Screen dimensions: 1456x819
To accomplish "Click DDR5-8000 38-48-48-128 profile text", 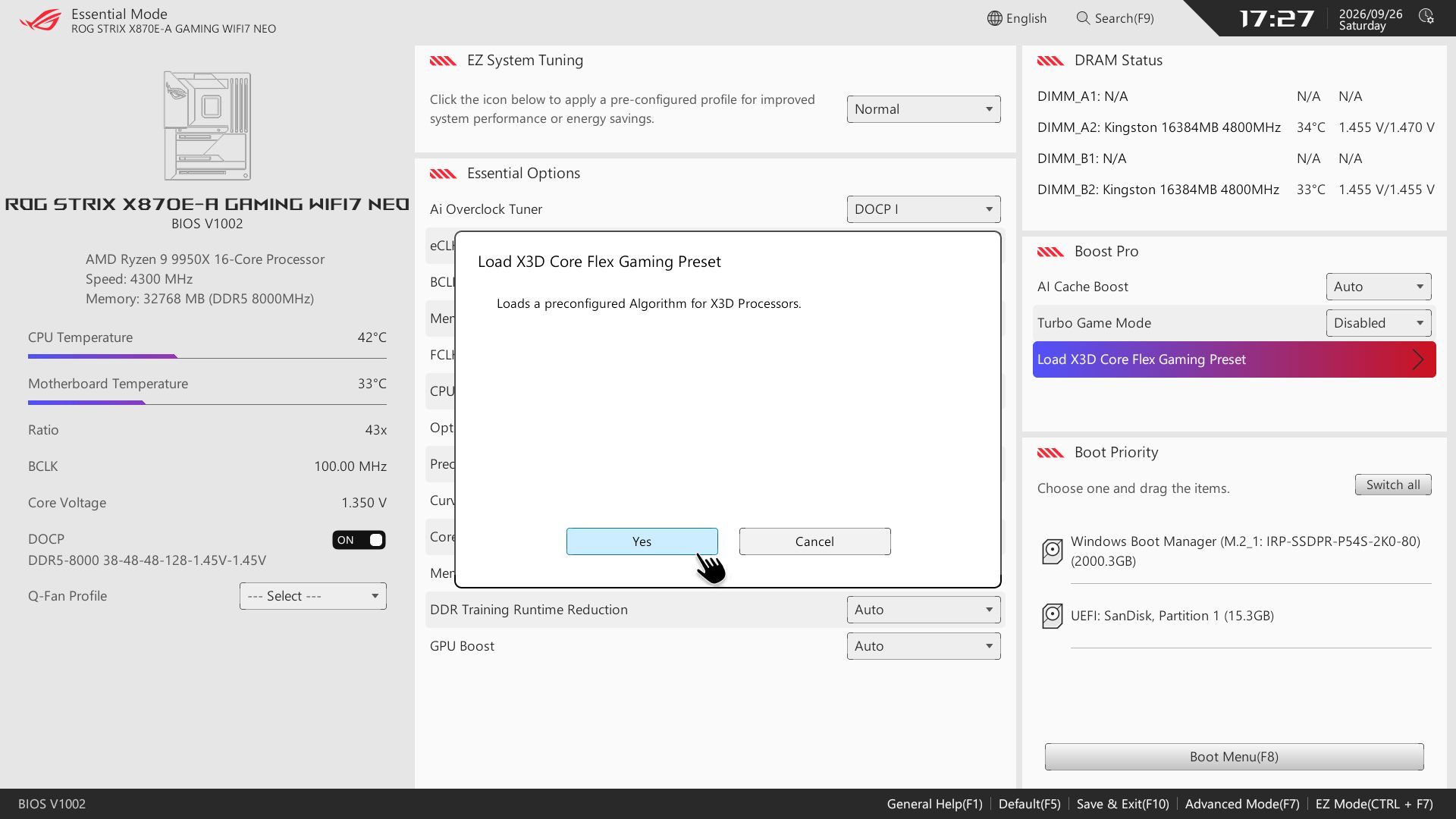I will pos(147,560).
